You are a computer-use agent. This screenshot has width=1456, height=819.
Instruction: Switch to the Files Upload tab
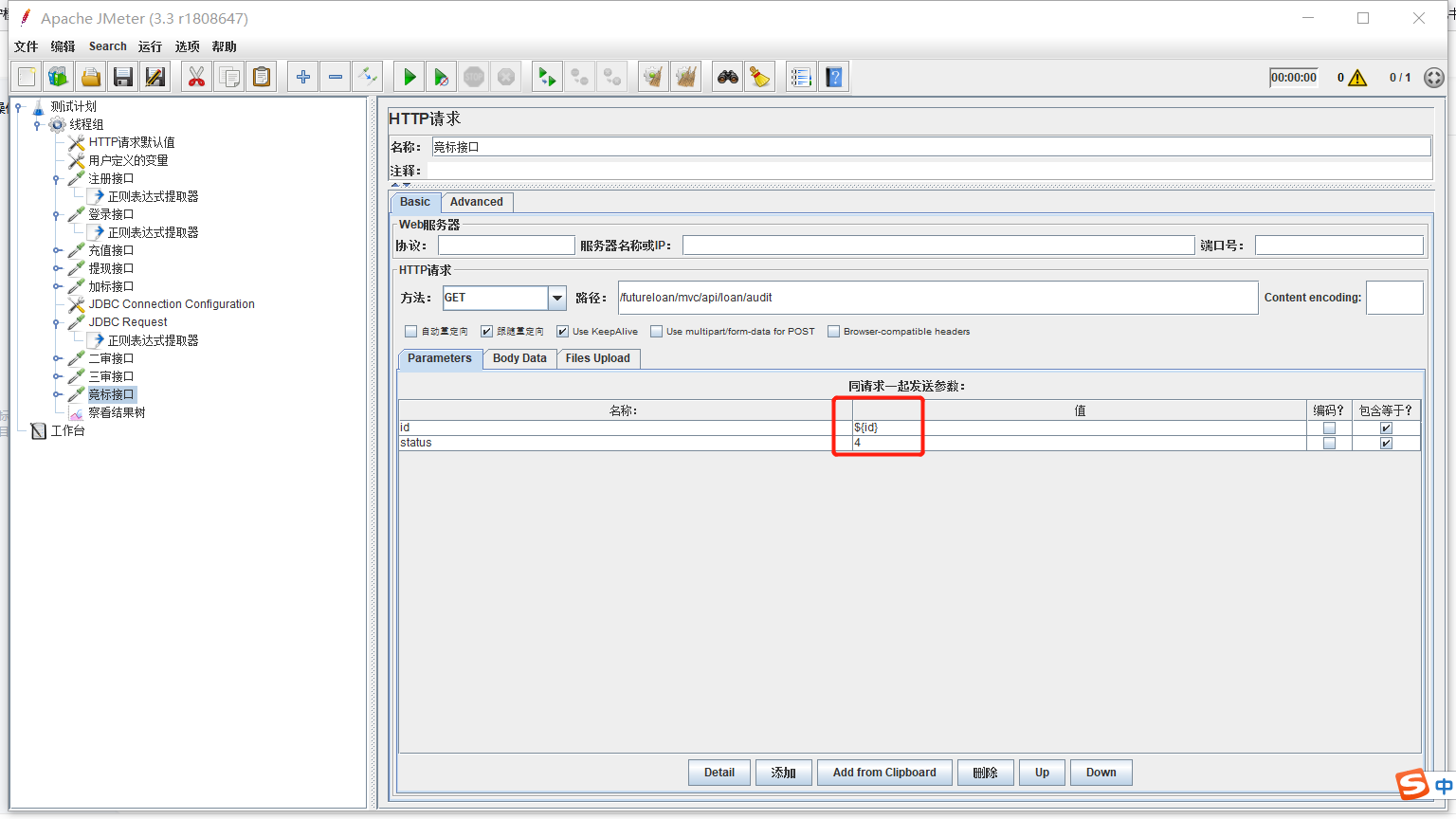[598, 358]
